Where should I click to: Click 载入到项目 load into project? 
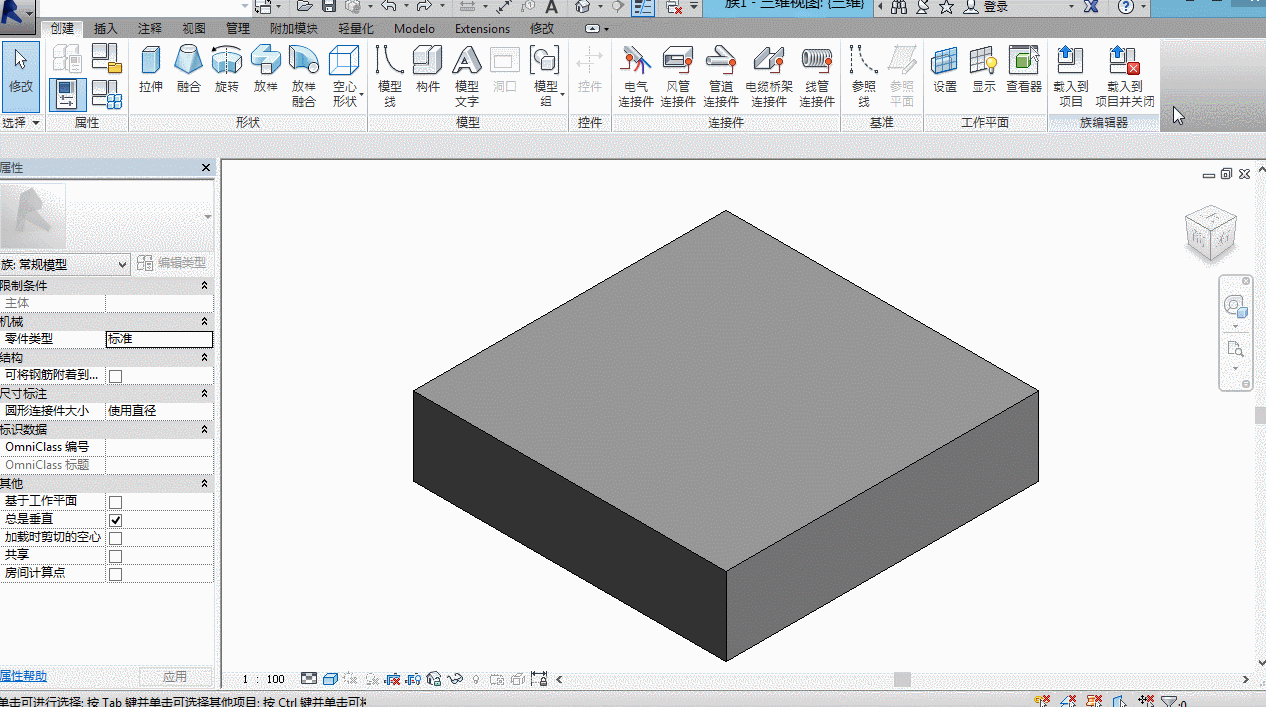[x=1071, y=76]
